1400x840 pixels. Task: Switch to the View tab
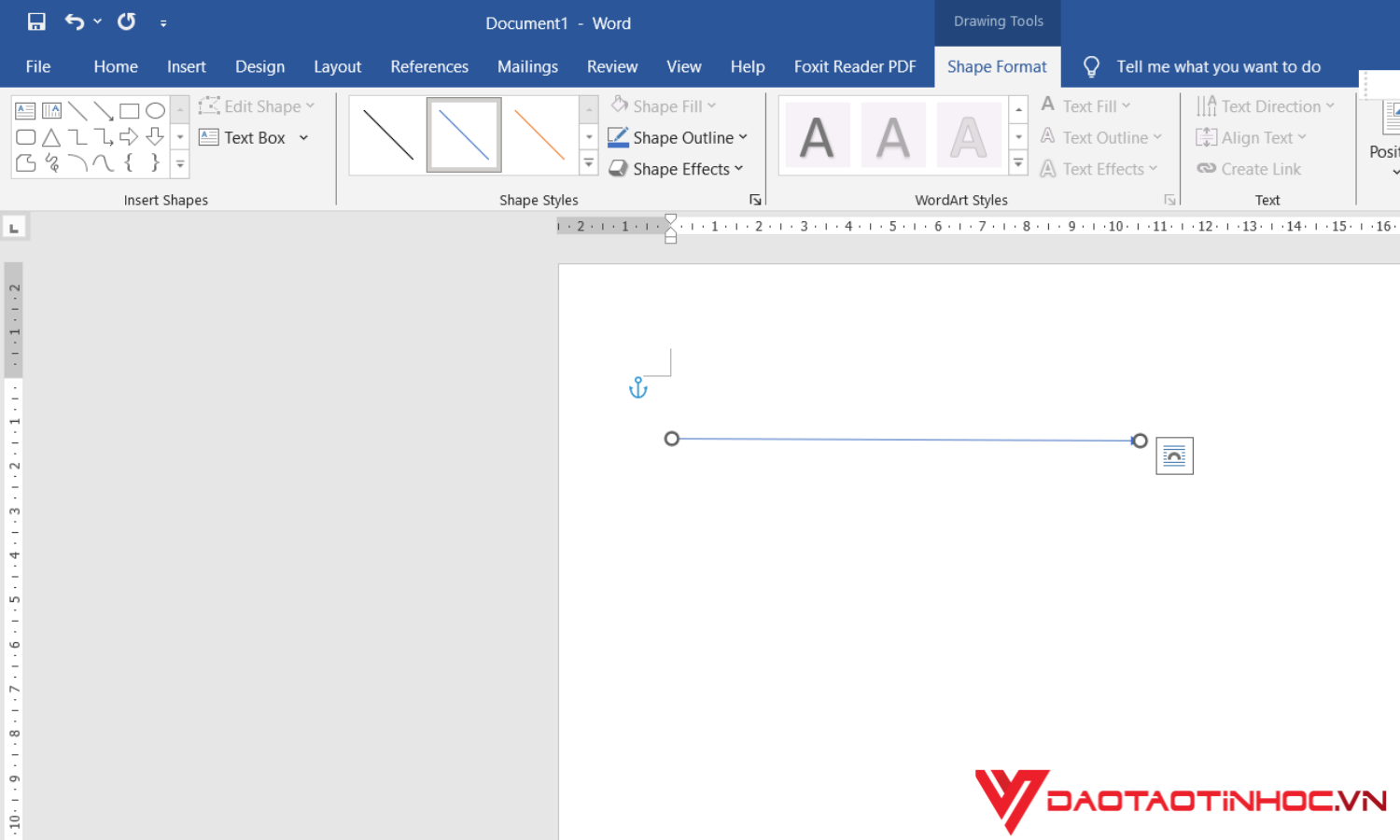684,66
